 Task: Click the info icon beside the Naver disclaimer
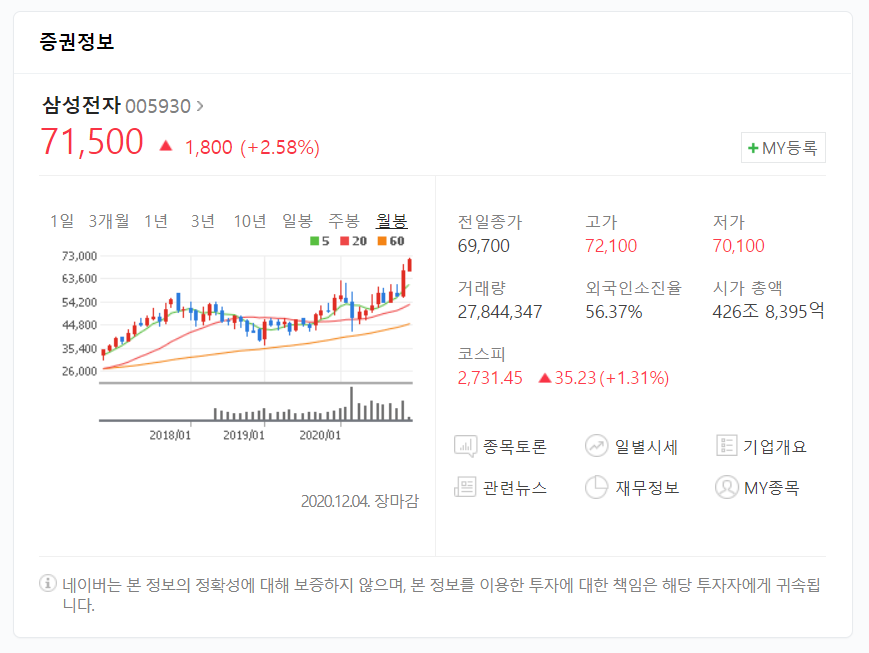48,583
